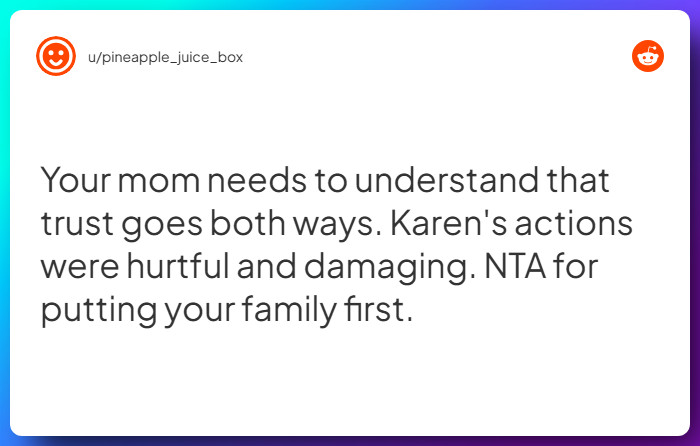
Task: Click the word "trust" in the comment
Action: coord(77,224)
